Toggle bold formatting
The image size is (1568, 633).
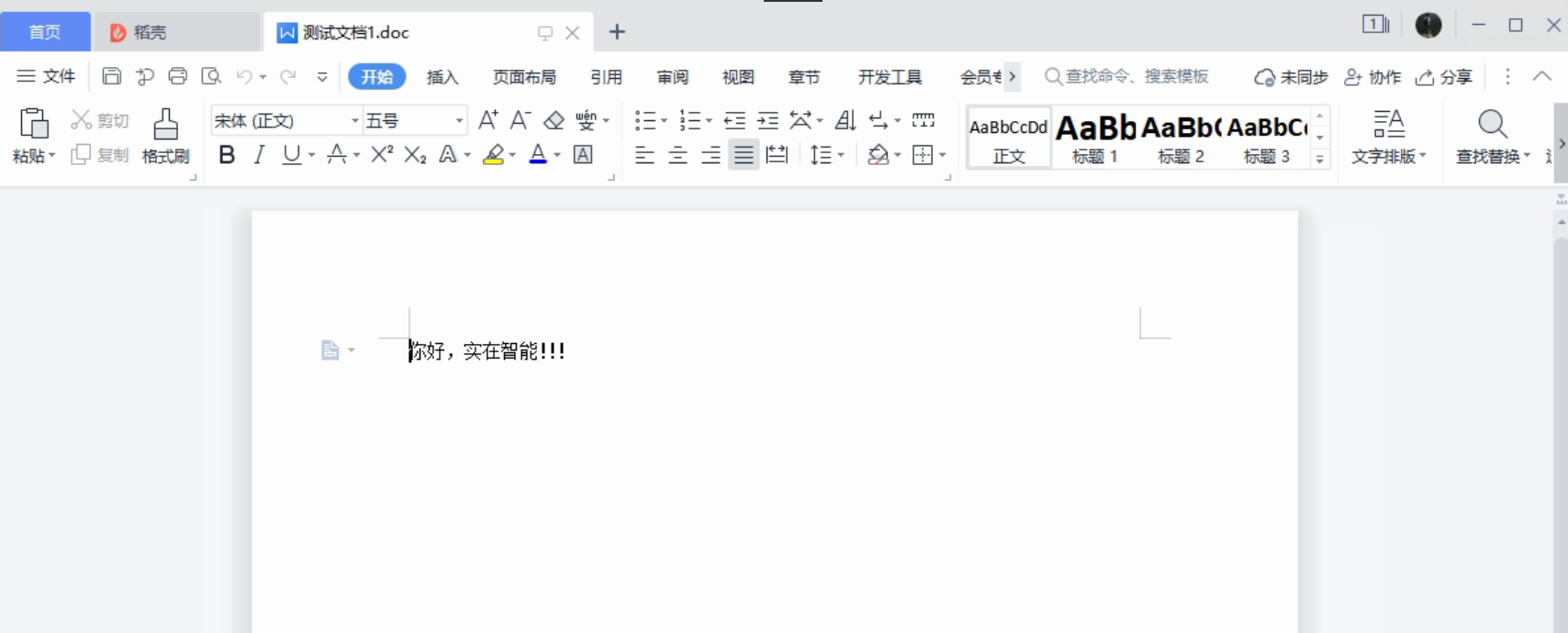[x=227, y=155]
